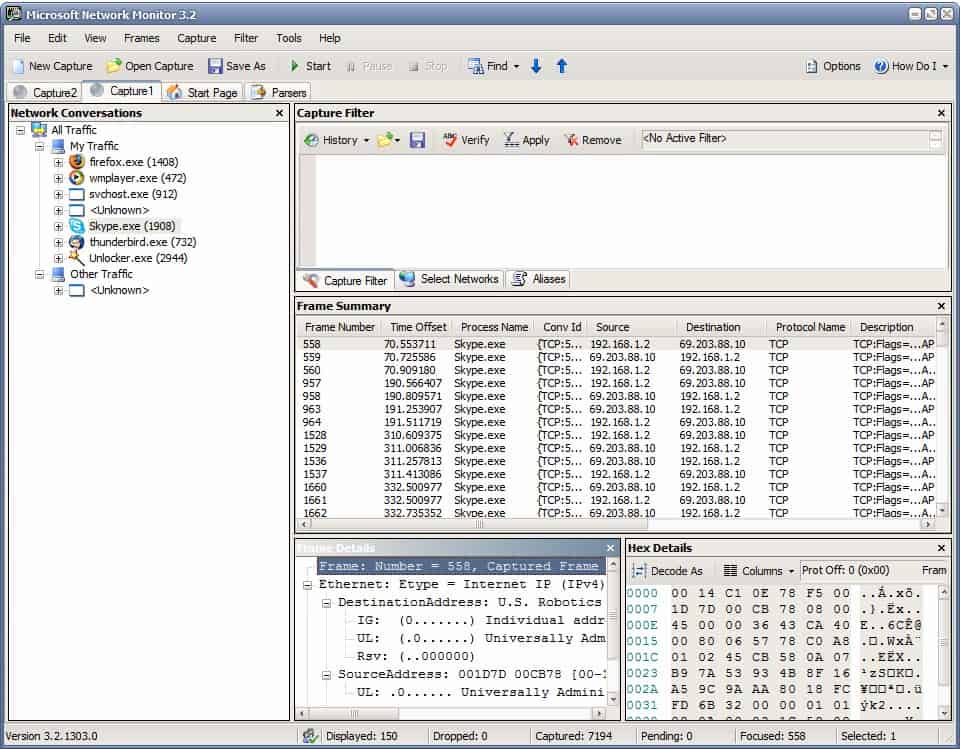Click the status bar capture icon near Displayed
Screen dimensions: 960x749
tap(310, 736)
